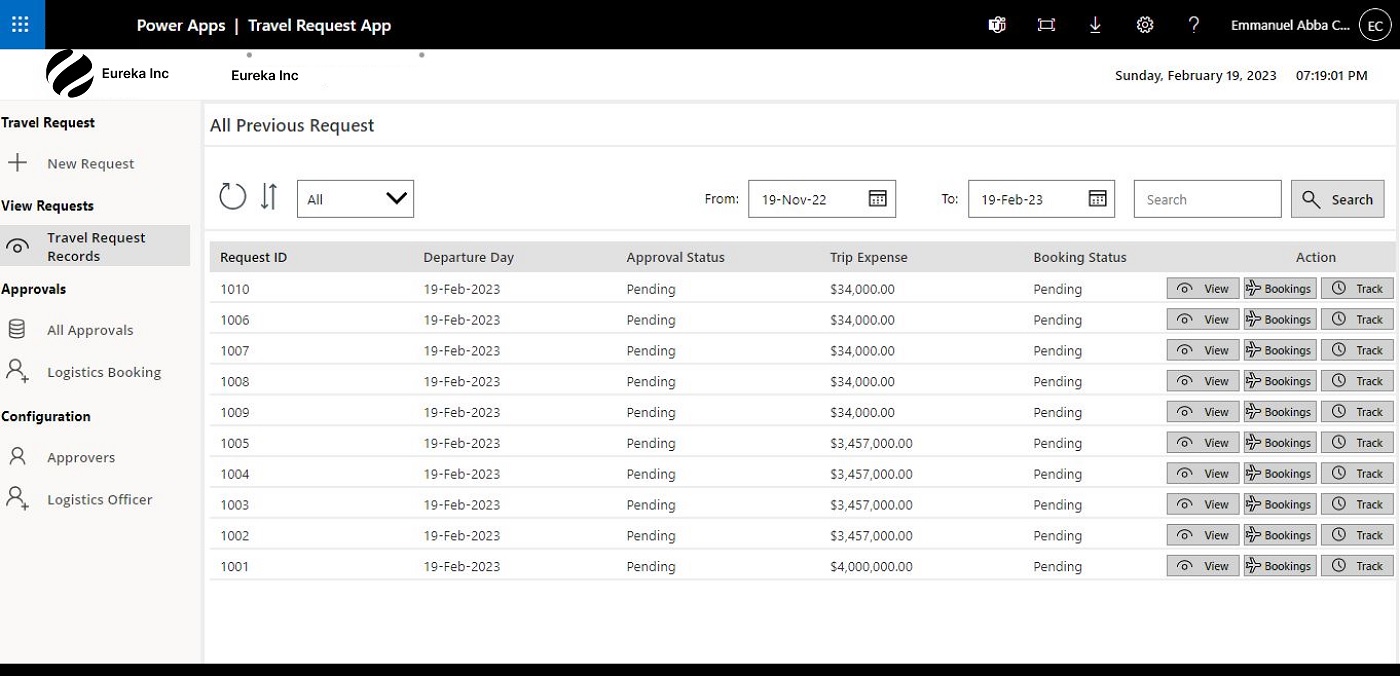Click the fit-to-screen icon in header
Screen dimensions: 1400x676
click(1046, 25)
